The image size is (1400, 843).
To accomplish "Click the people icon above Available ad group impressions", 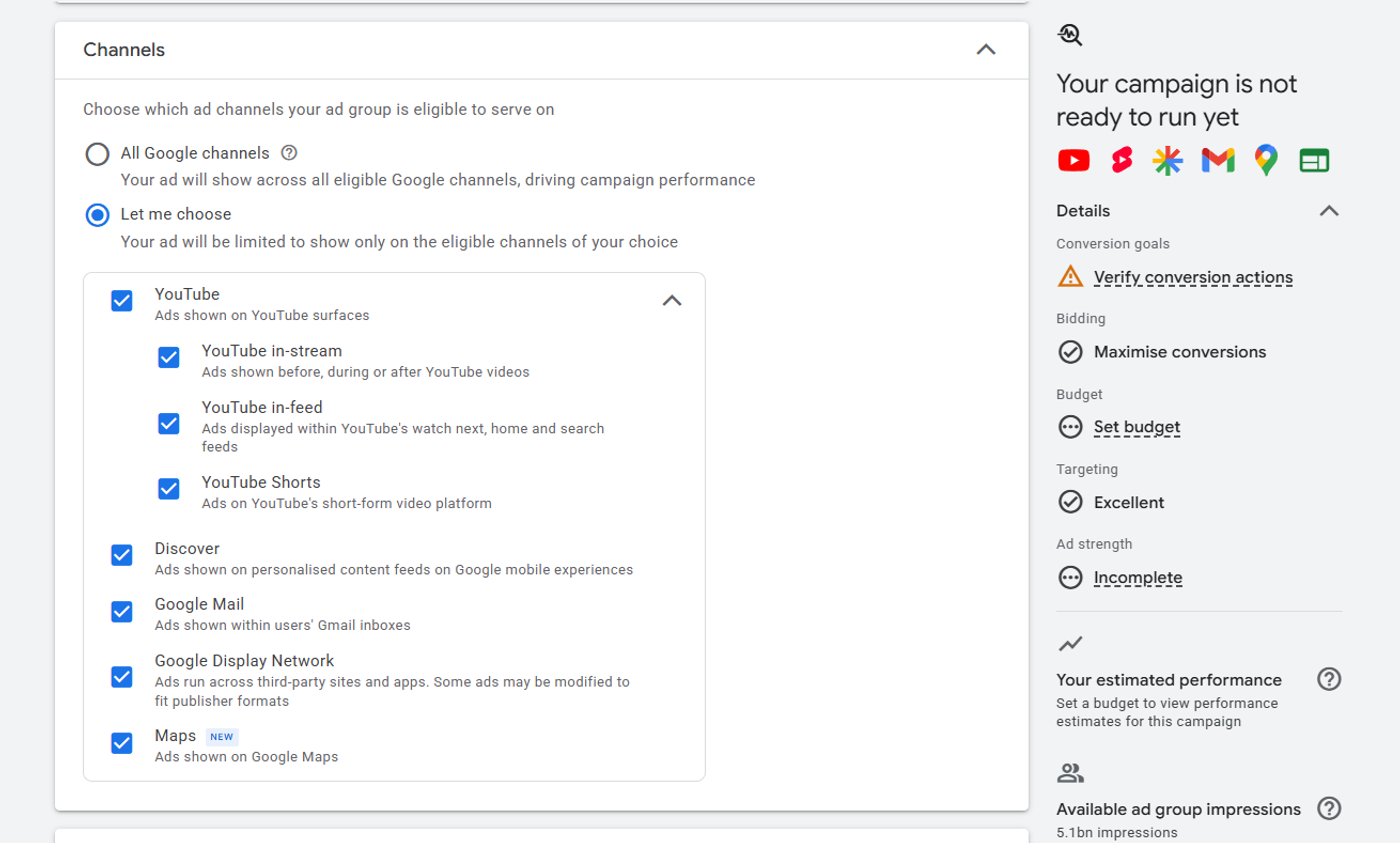I will click(x=1070, y=772).
